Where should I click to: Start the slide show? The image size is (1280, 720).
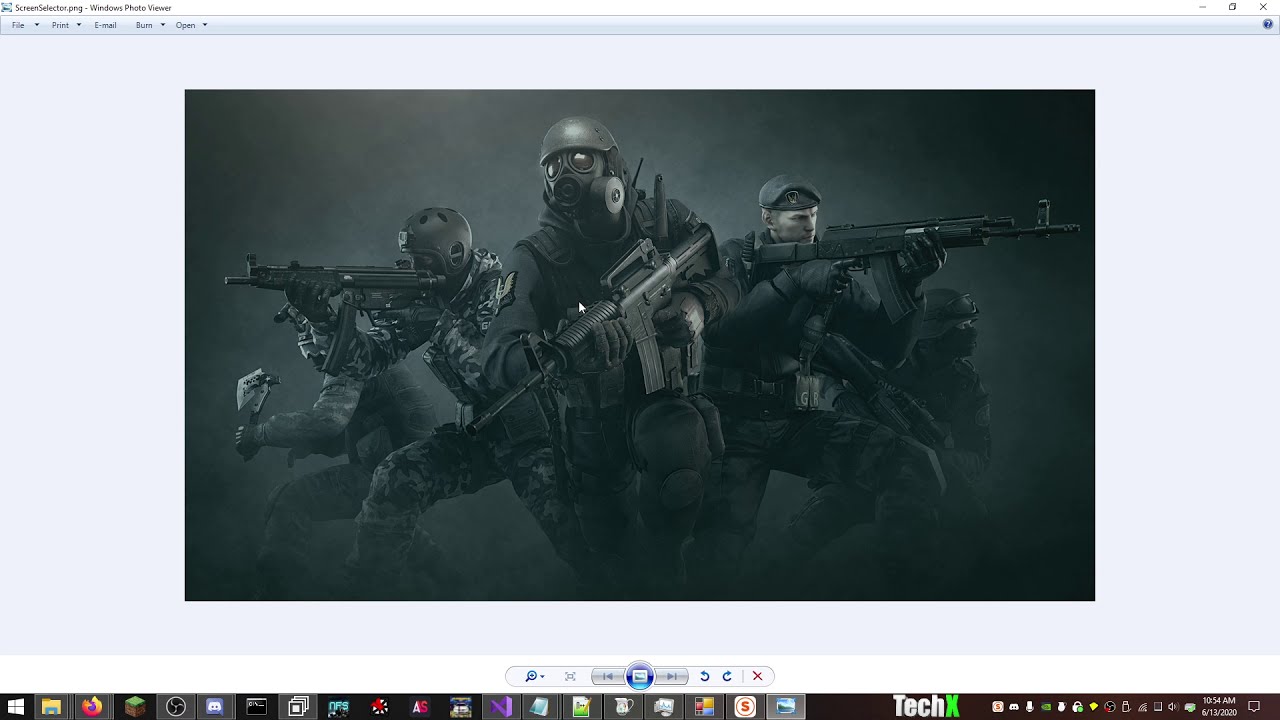coord(640,677)
